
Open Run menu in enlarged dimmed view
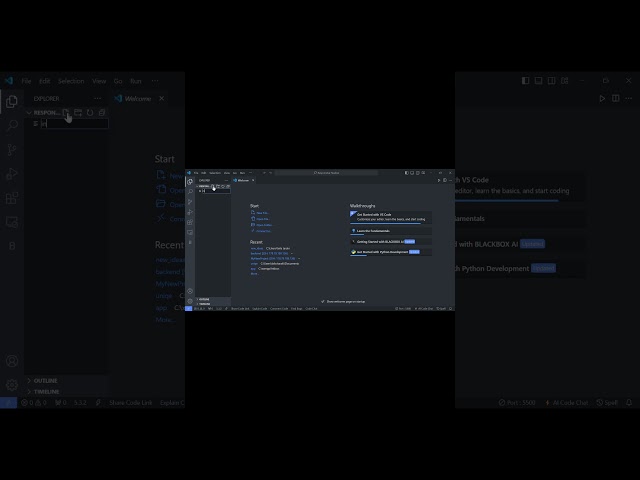click(x=136, y=81)
